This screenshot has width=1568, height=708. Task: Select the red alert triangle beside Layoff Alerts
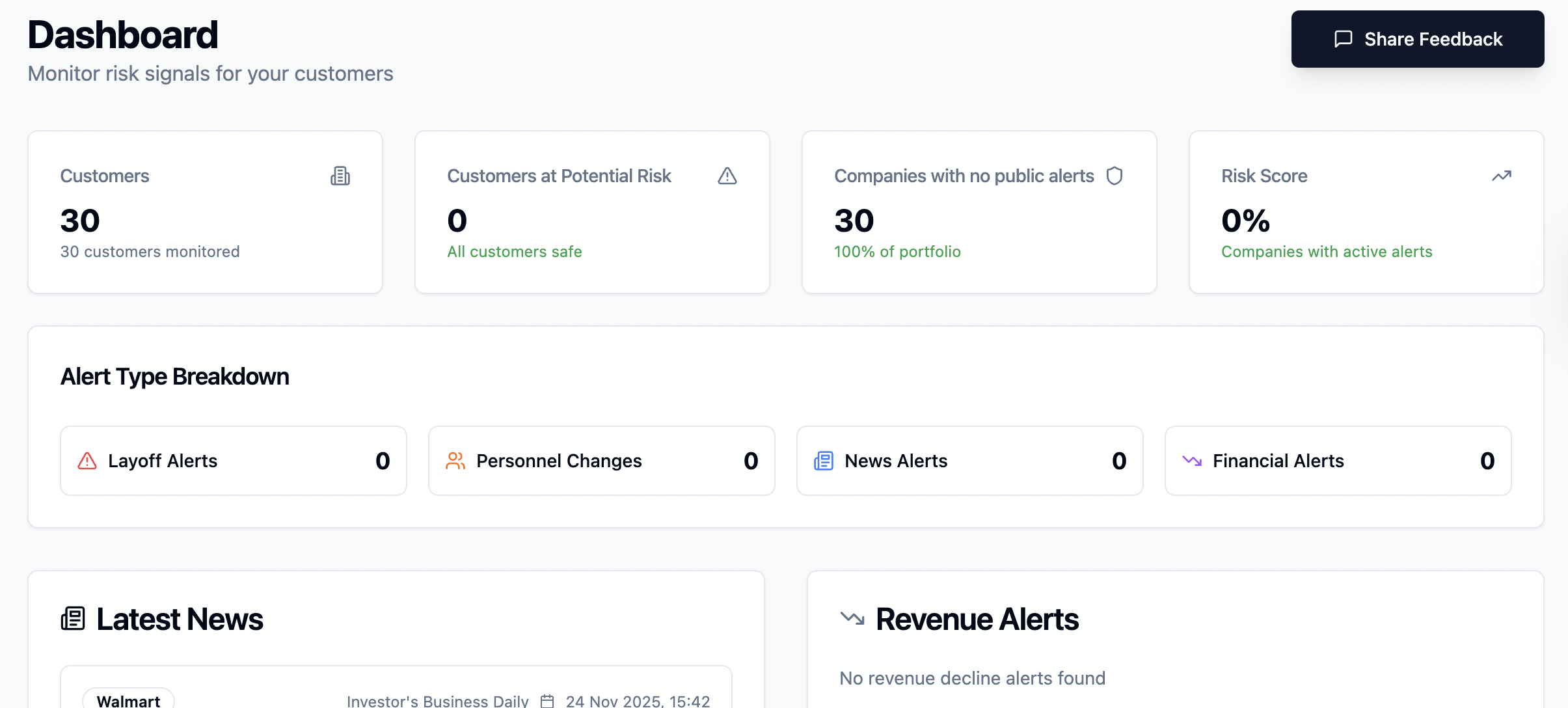tap(87, 460)
